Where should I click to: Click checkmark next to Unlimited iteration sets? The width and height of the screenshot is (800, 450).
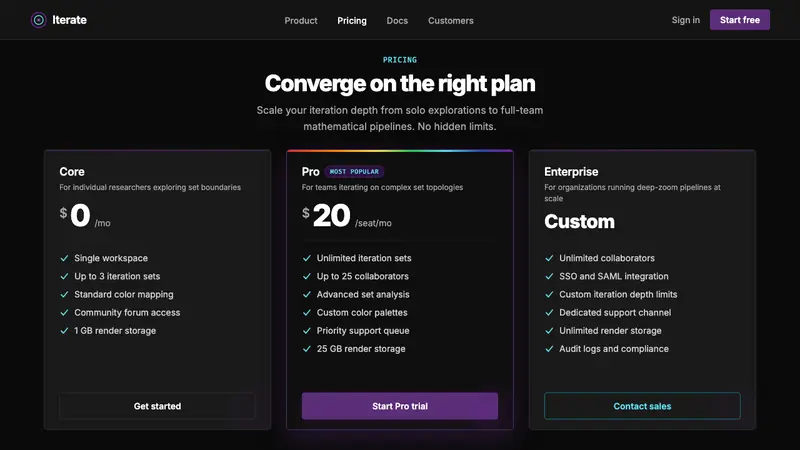coord(307,258)
